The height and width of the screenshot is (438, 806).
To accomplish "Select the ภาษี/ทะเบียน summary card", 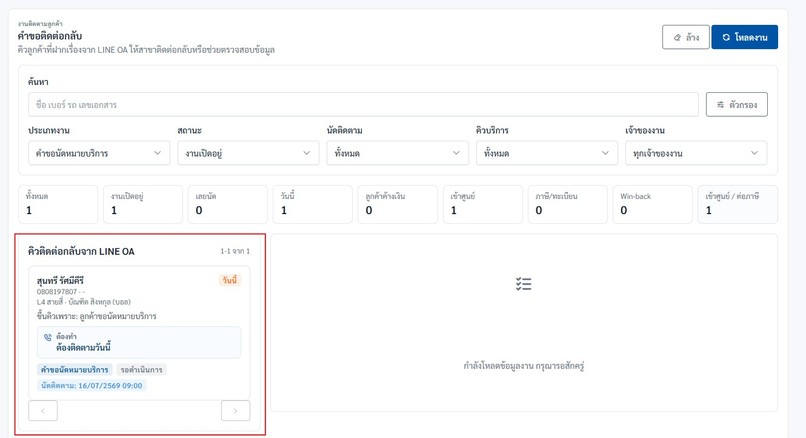I will 567,204.
